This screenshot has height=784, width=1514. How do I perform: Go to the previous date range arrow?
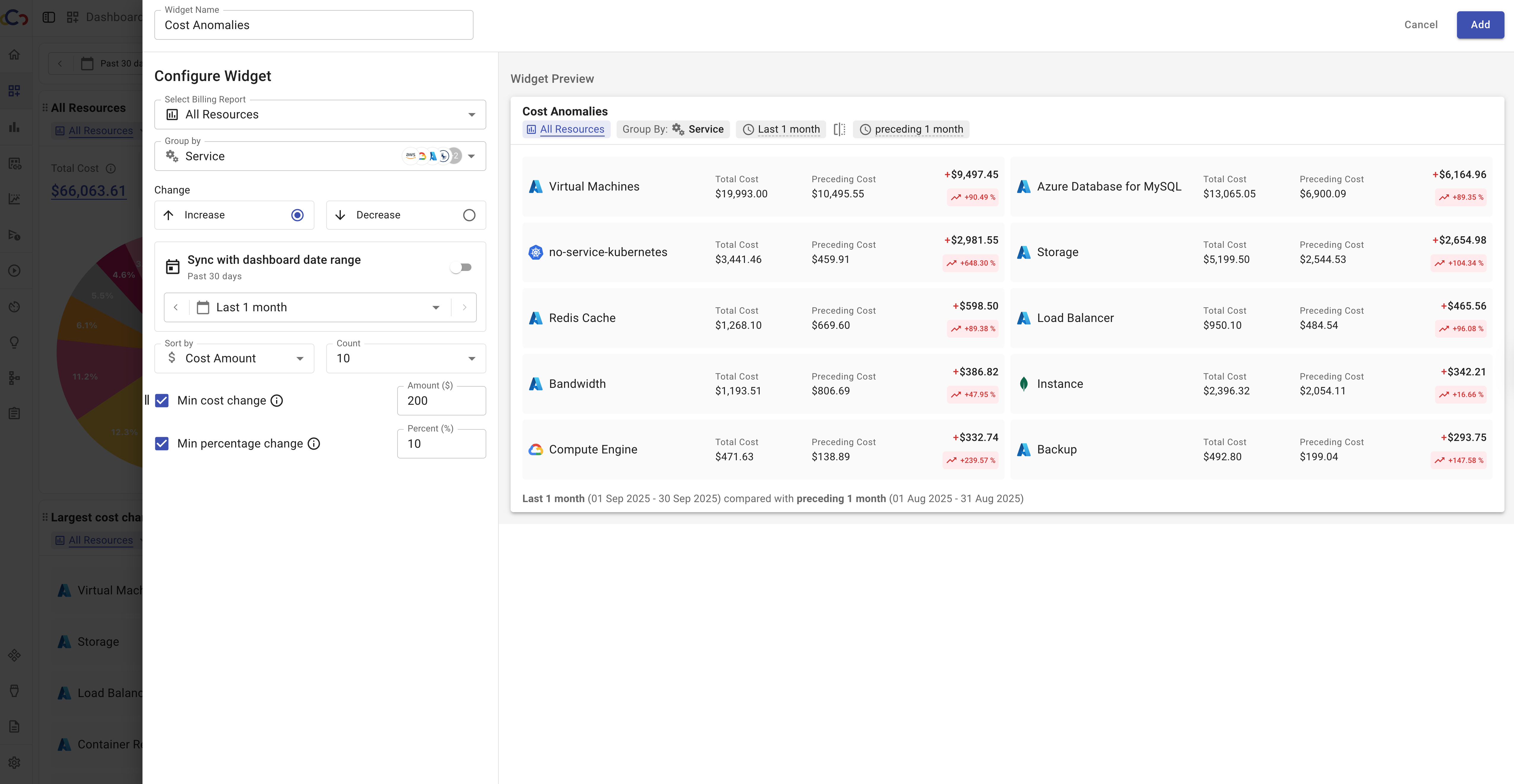coord(176,307)
